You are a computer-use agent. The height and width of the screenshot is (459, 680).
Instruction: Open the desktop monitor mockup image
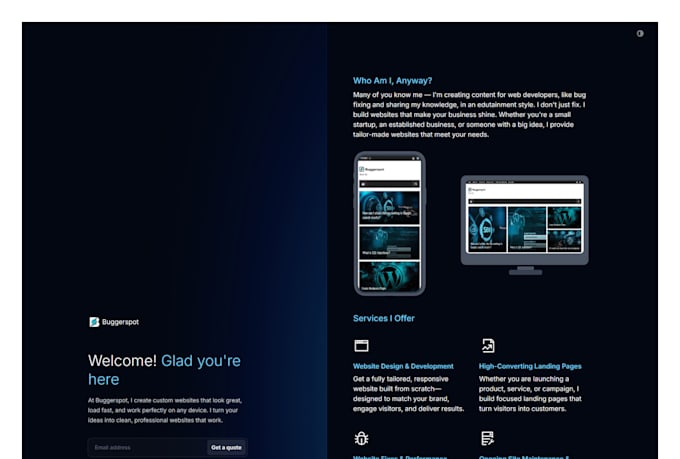(x=525, y=225)
